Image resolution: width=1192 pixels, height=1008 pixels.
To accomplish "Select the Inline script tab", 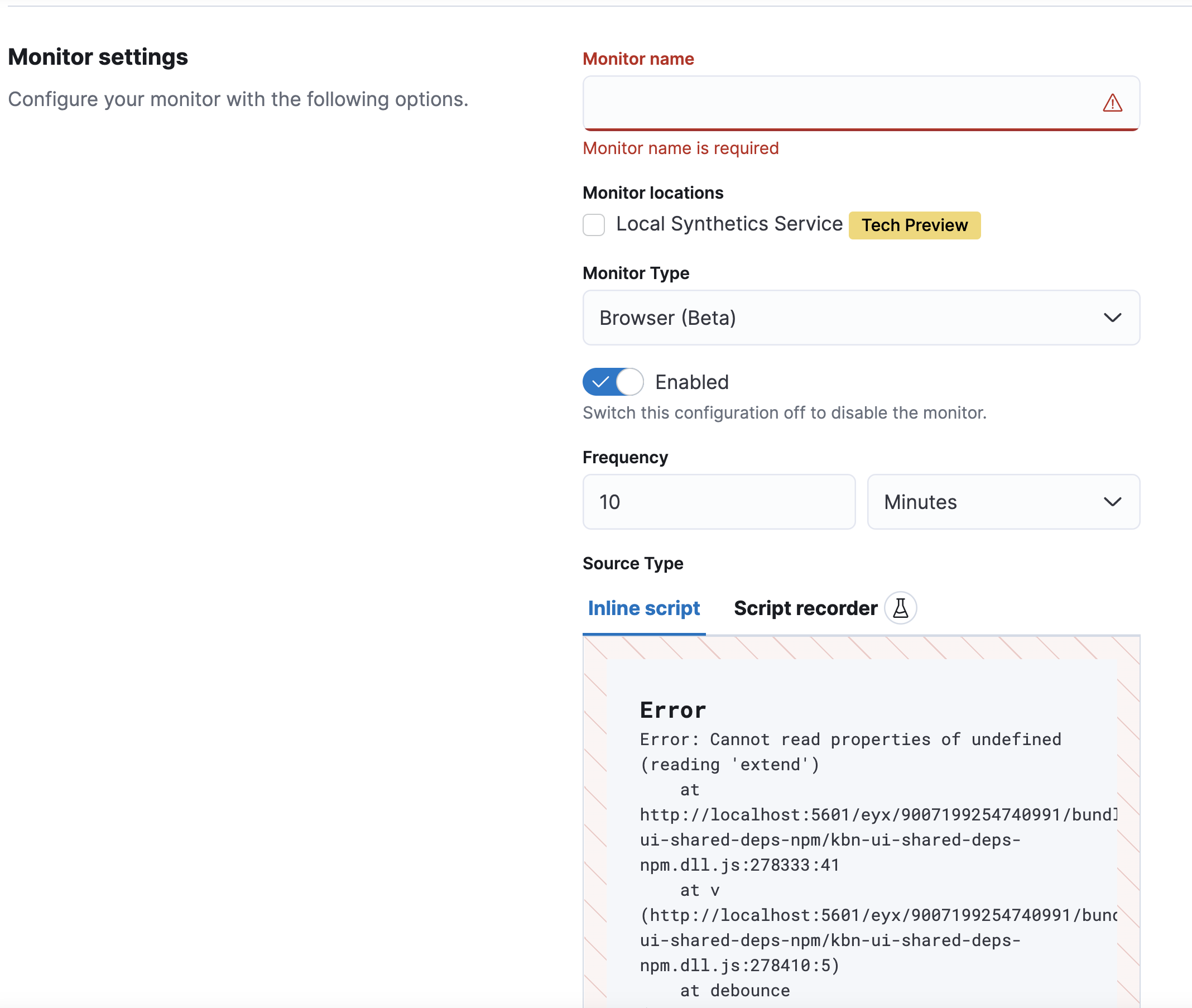I will (x=644, y=607).
